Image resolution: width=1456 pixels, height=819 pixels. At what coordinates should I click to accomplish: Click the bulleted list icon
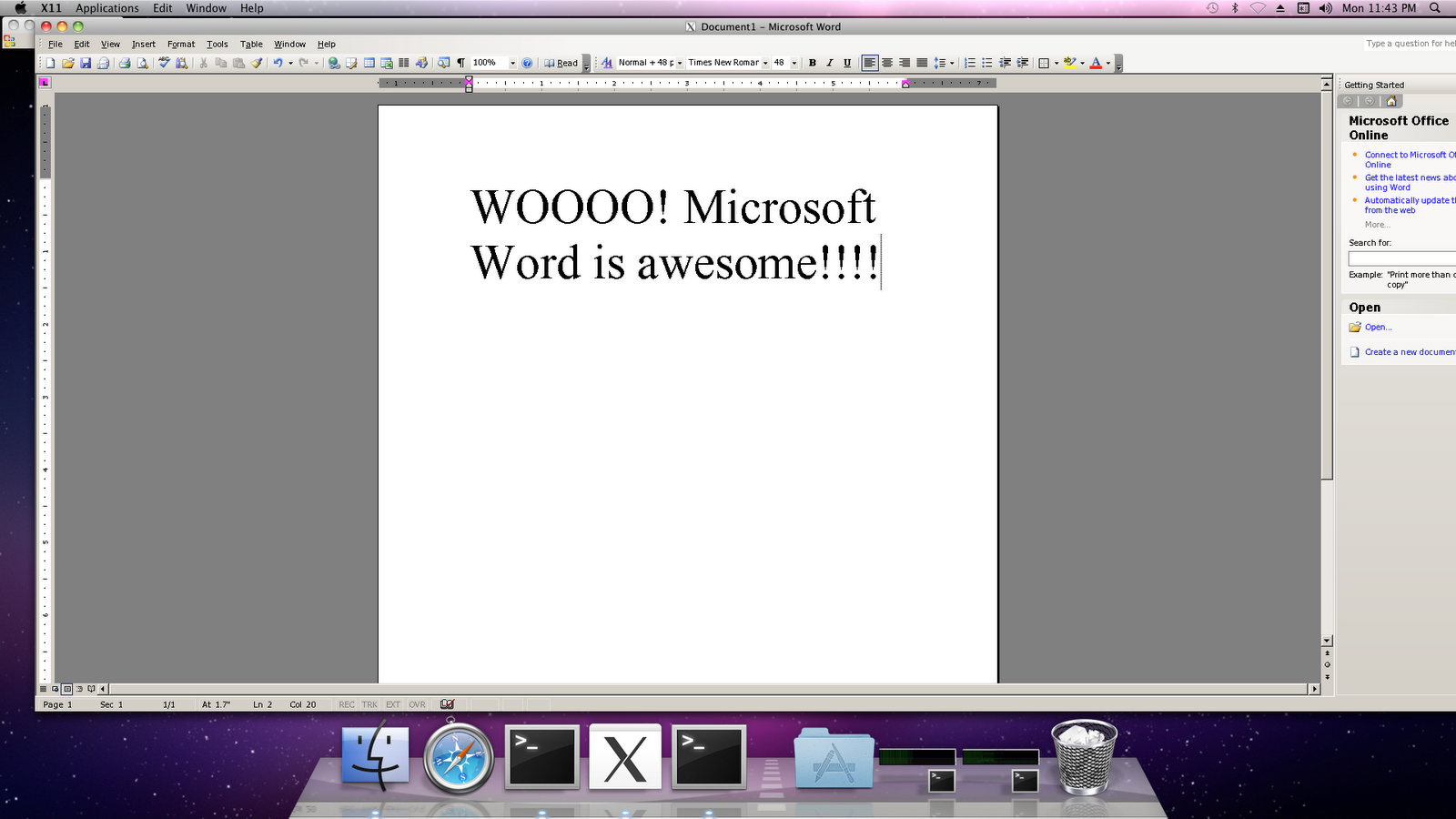coord(987,63)
